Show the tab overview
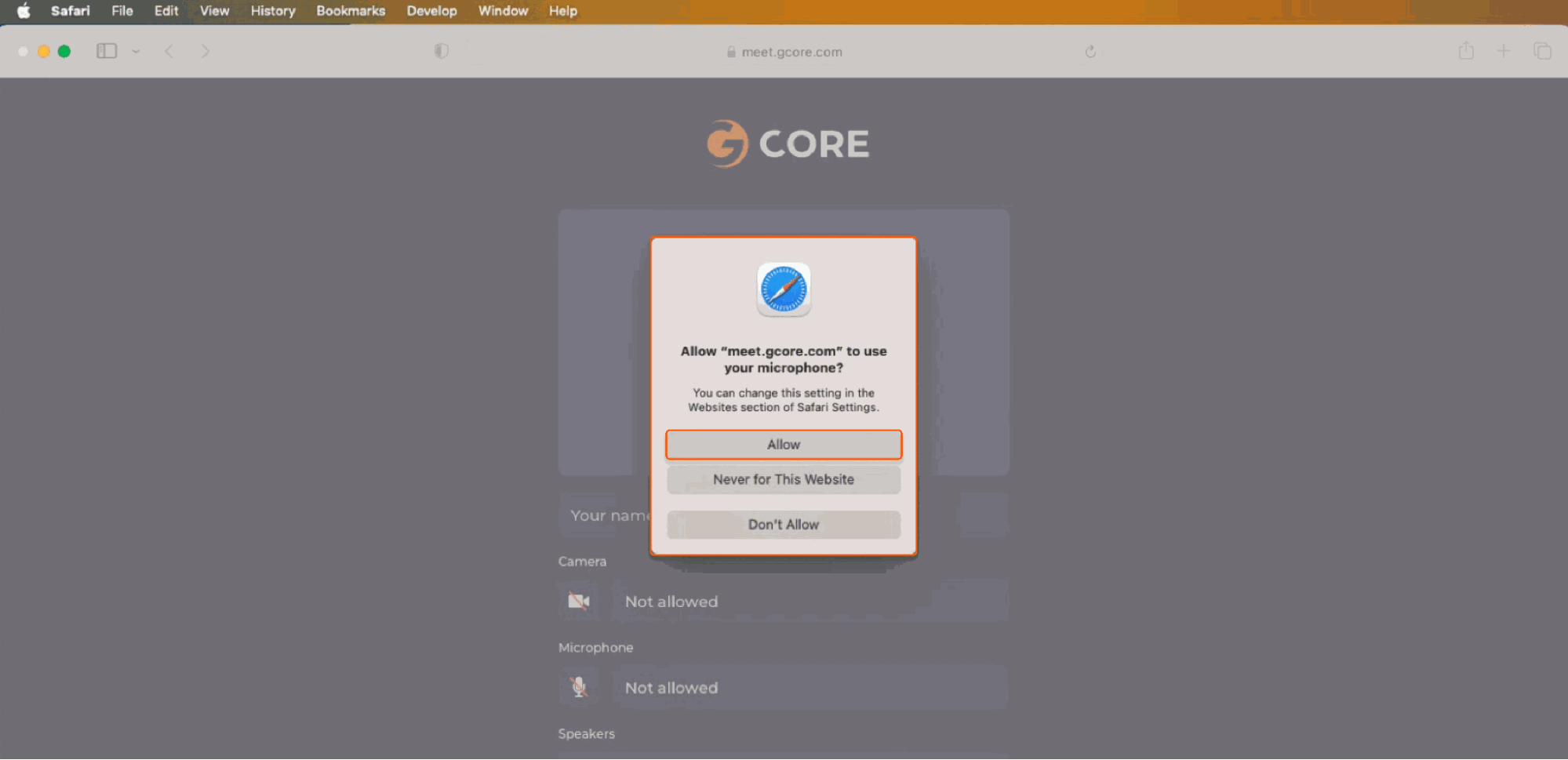 pyautogui.click(x=1542, y=51)
